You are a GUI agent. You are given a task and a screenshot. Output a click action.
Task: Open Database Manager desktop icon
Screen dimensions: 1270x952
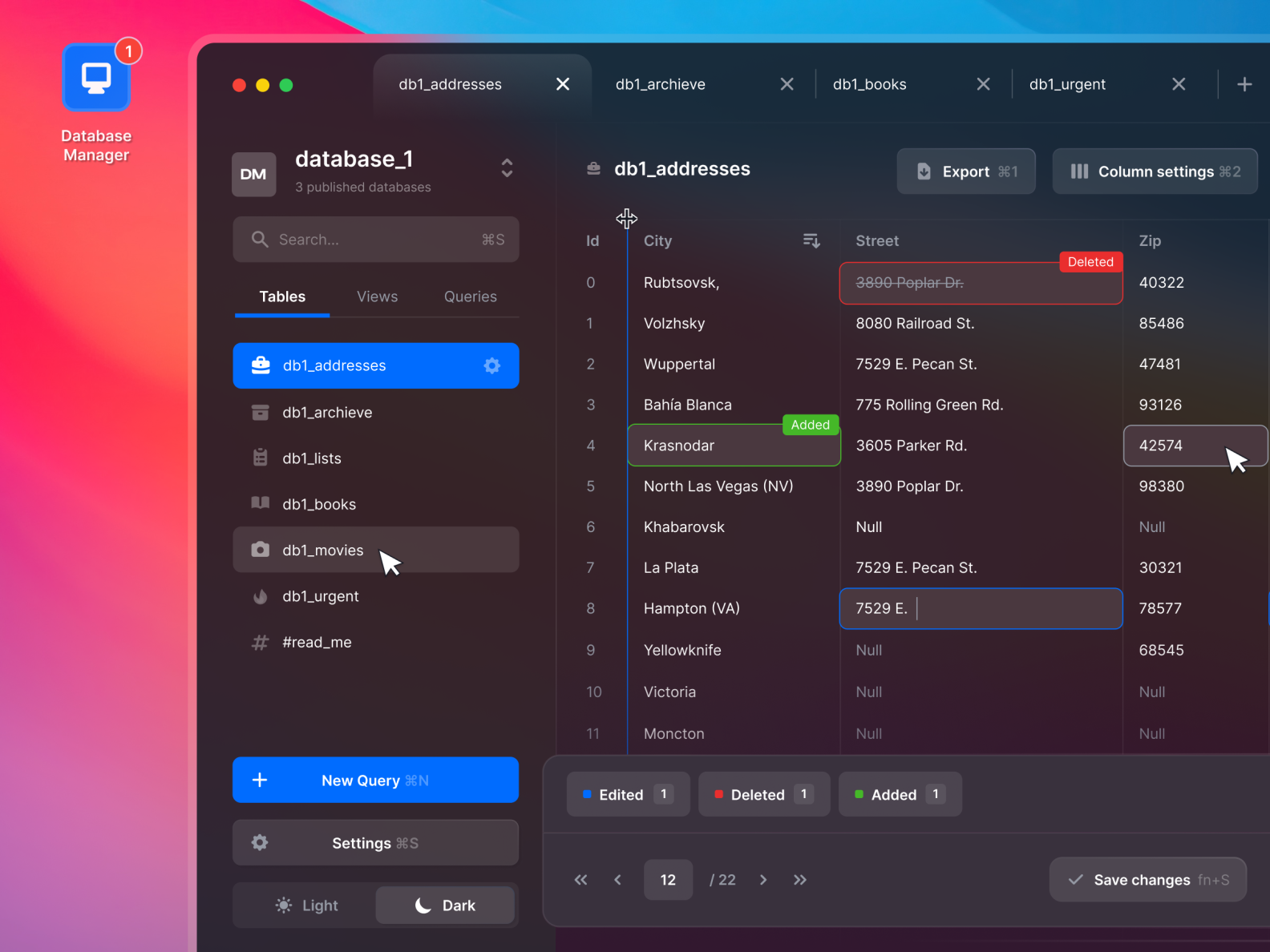(x=96, y=78)
